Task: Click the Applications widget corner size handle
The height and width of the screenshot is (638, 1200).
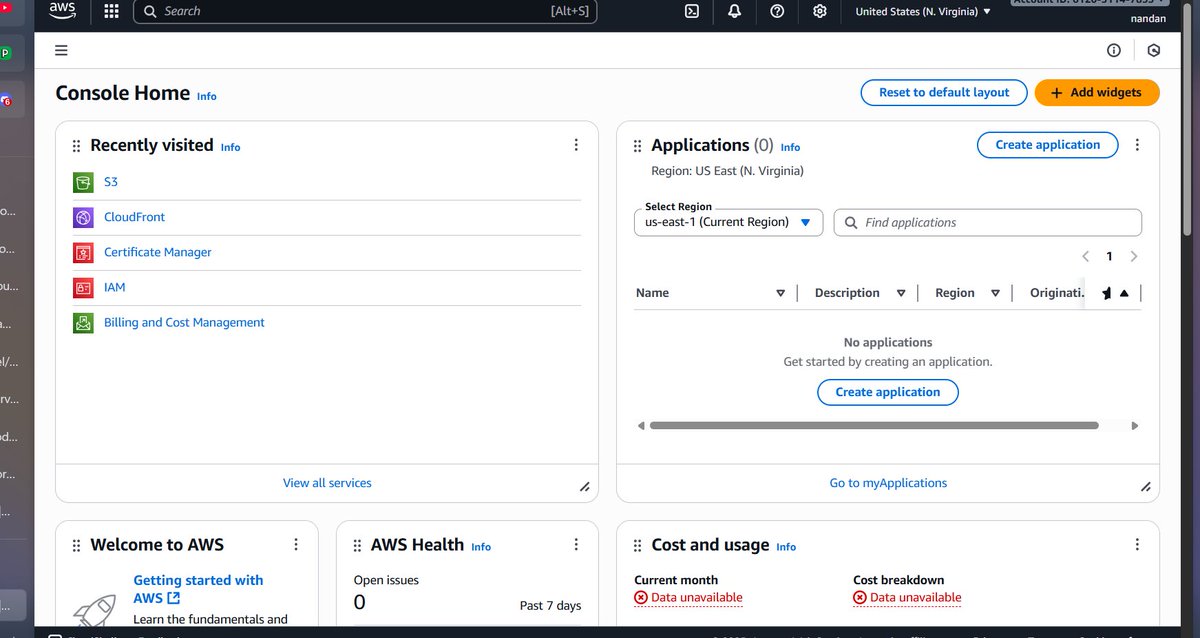Action: pyautogui.click(x=1146, y=487)
